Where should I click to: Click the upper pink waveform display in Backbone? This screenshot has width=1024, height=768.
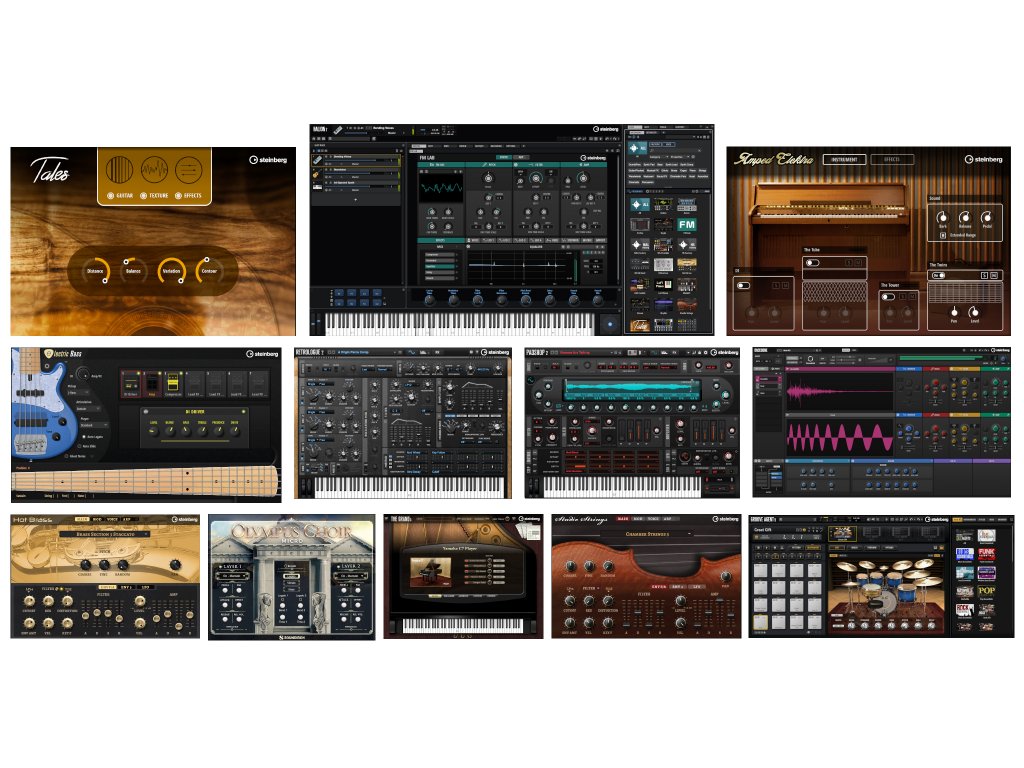tap(840, 392)
